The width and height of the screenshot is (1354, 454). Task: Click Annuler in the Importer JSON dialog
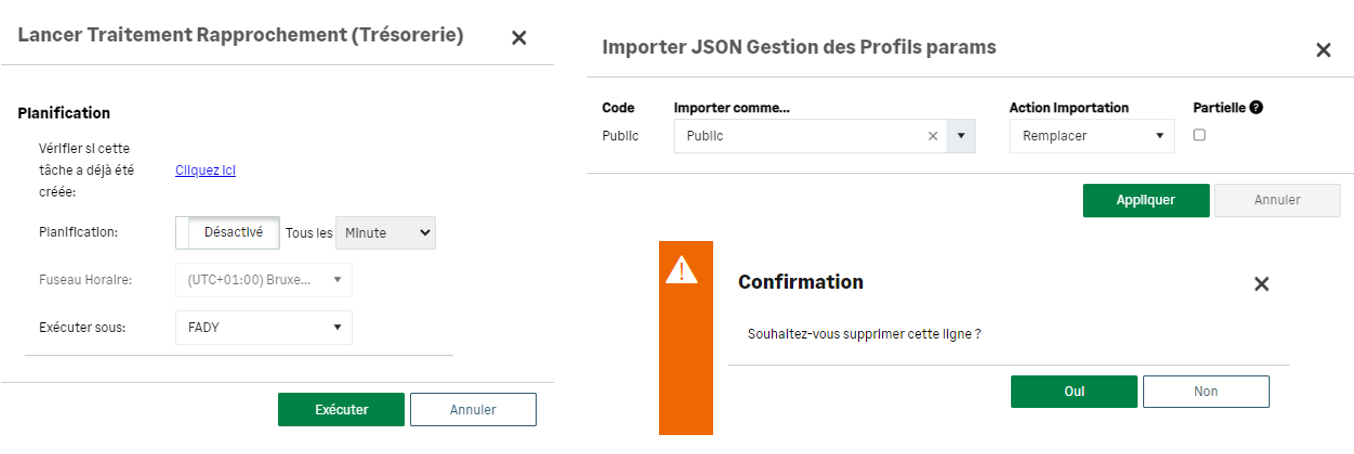pyautogui.click(x=1276, y=200)
